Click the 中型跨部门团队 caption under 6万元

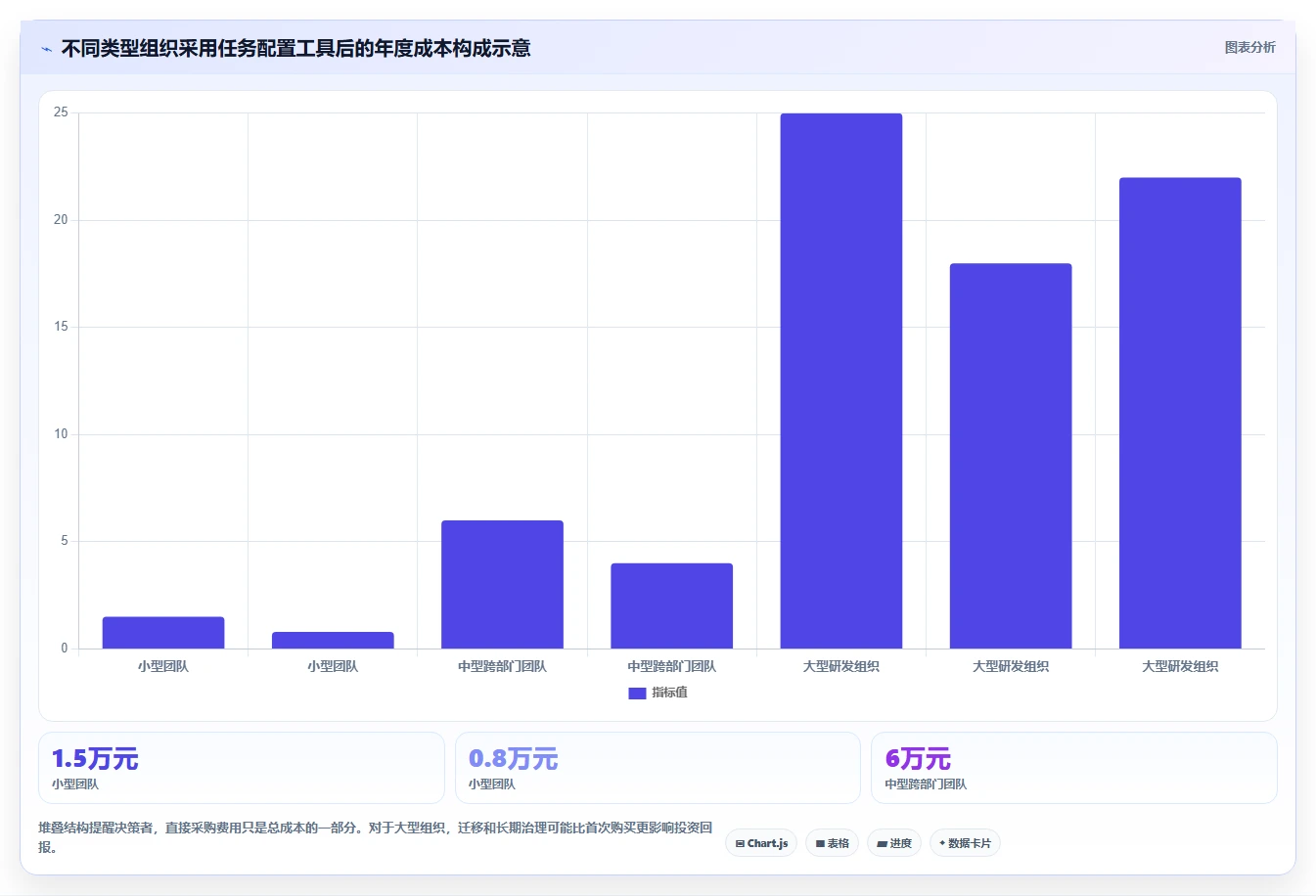click(x=926, y=784)
